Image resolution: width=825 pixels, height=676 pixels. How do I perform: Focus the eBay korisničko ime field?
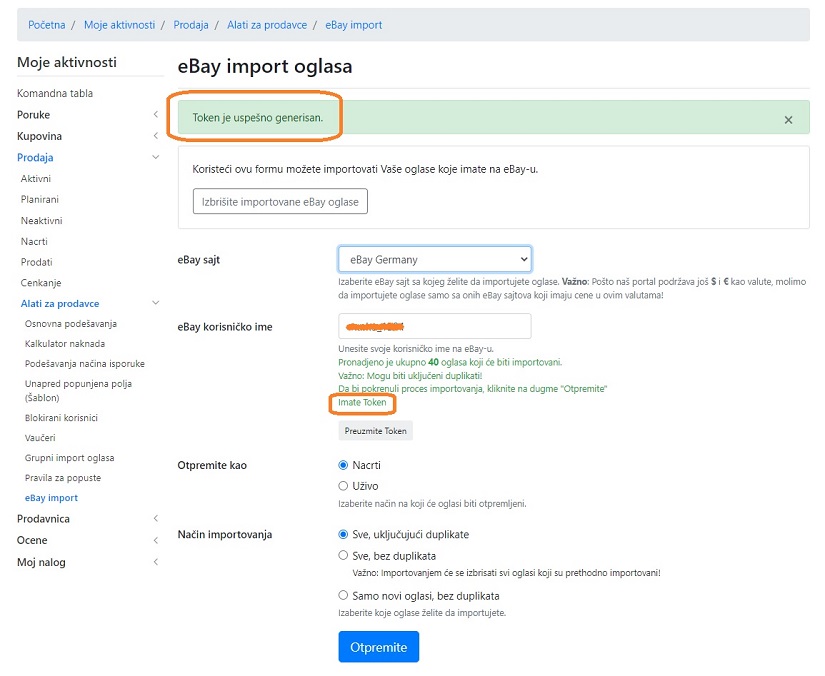click(435, 326)
